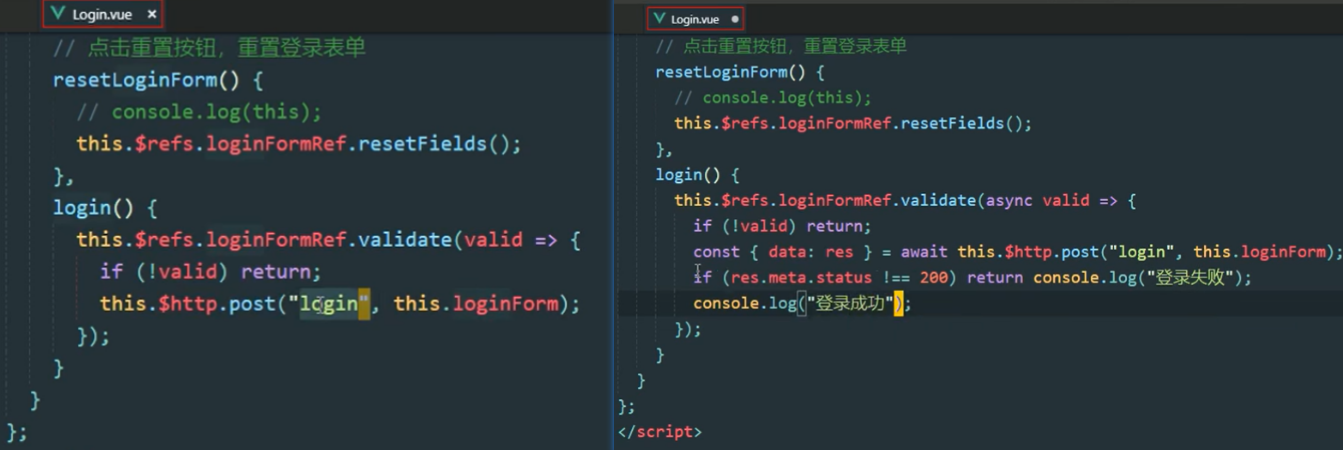Click the Vue icon in the right pane's Login.vue tab
The width and height of the screenshot is (1343, 450).
pyautogui.click(x=660, y=18)
